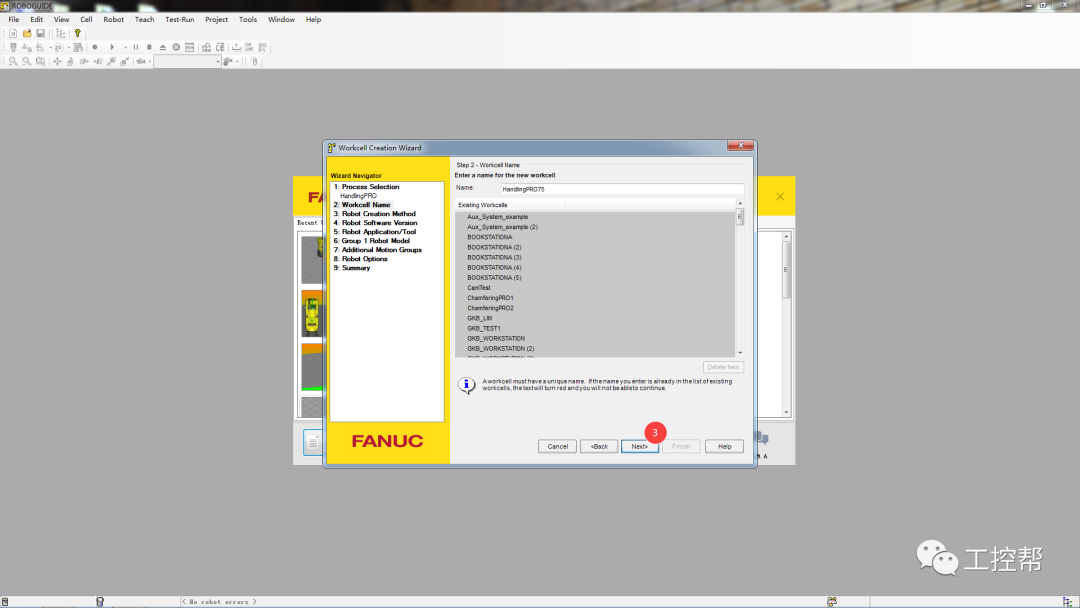1080x608 pixels.
Task: Click the yellow key help icon
Action: point(78,33)
